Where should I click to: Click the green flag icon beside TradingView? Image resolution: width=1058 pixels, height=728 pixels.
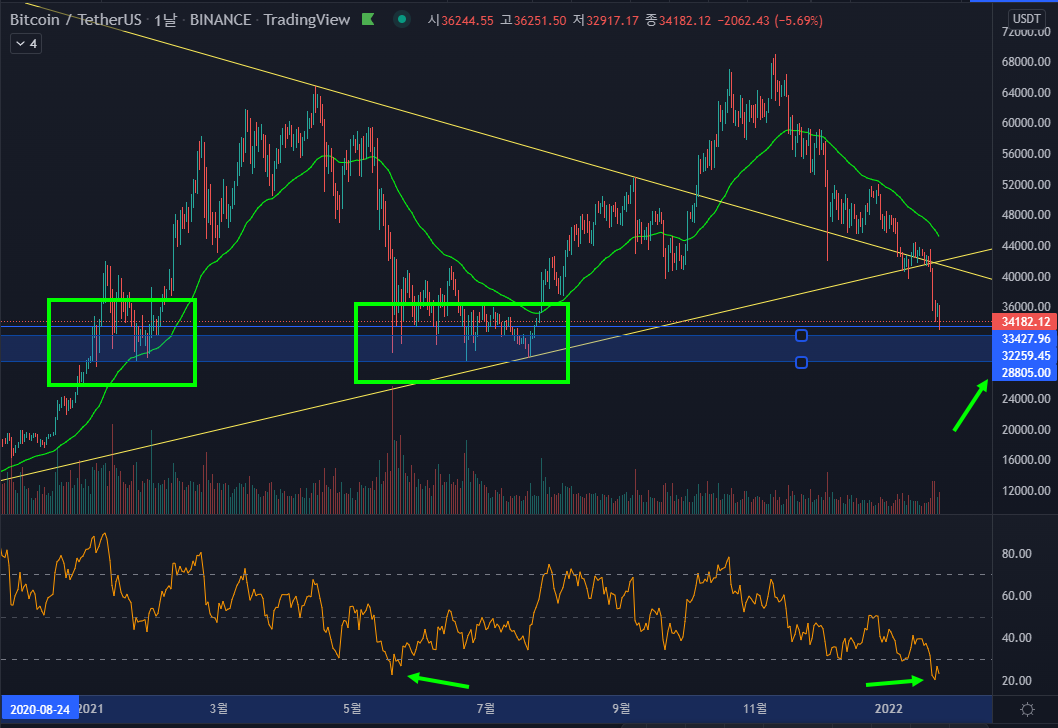coord(368,20)
